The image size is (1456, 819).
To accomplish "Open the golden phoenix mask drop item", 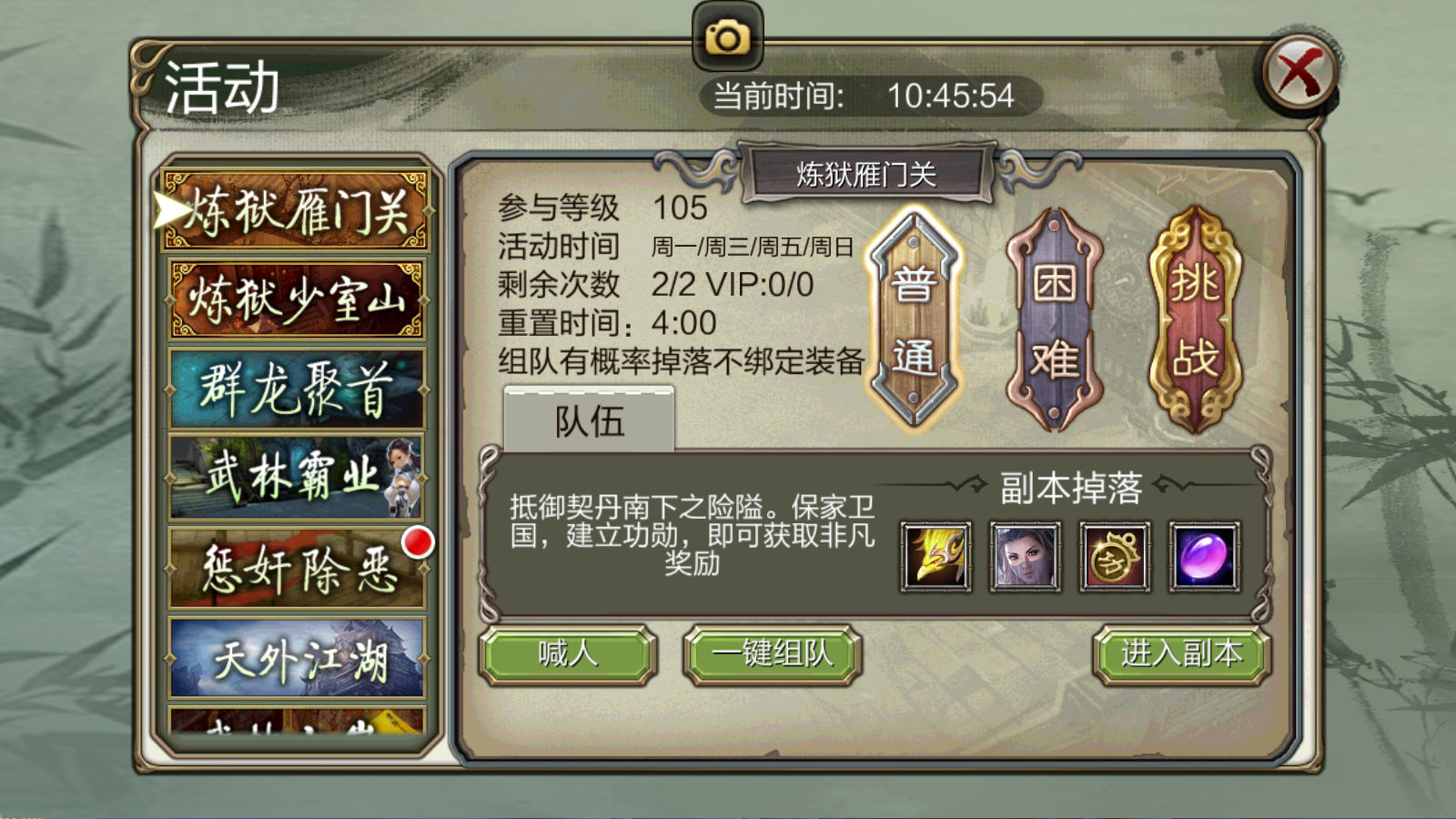I will pos(935,557).
